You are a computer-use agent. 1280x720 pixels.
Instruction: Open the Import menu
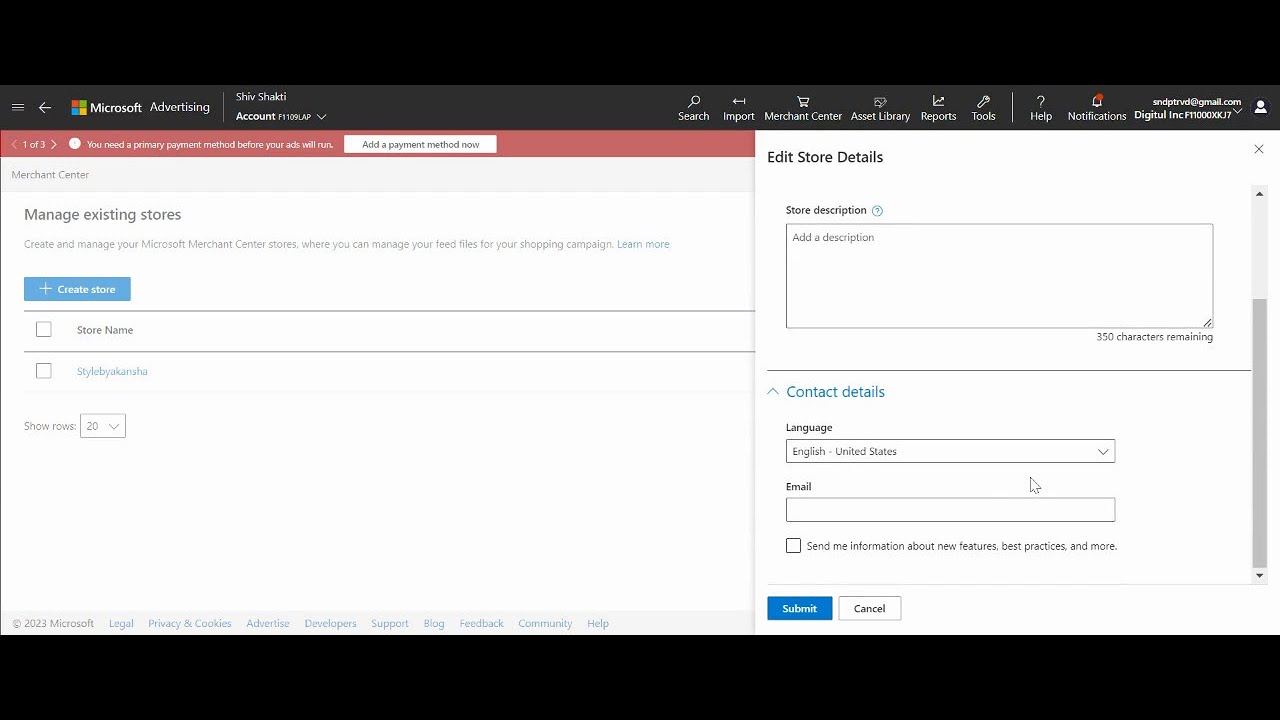(739, 108)
